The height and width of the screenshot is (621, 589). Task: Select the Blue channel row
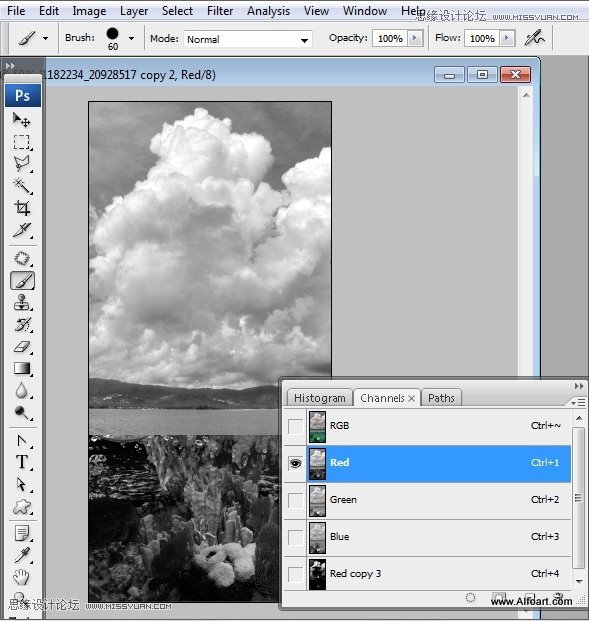(x=439, y=537)
